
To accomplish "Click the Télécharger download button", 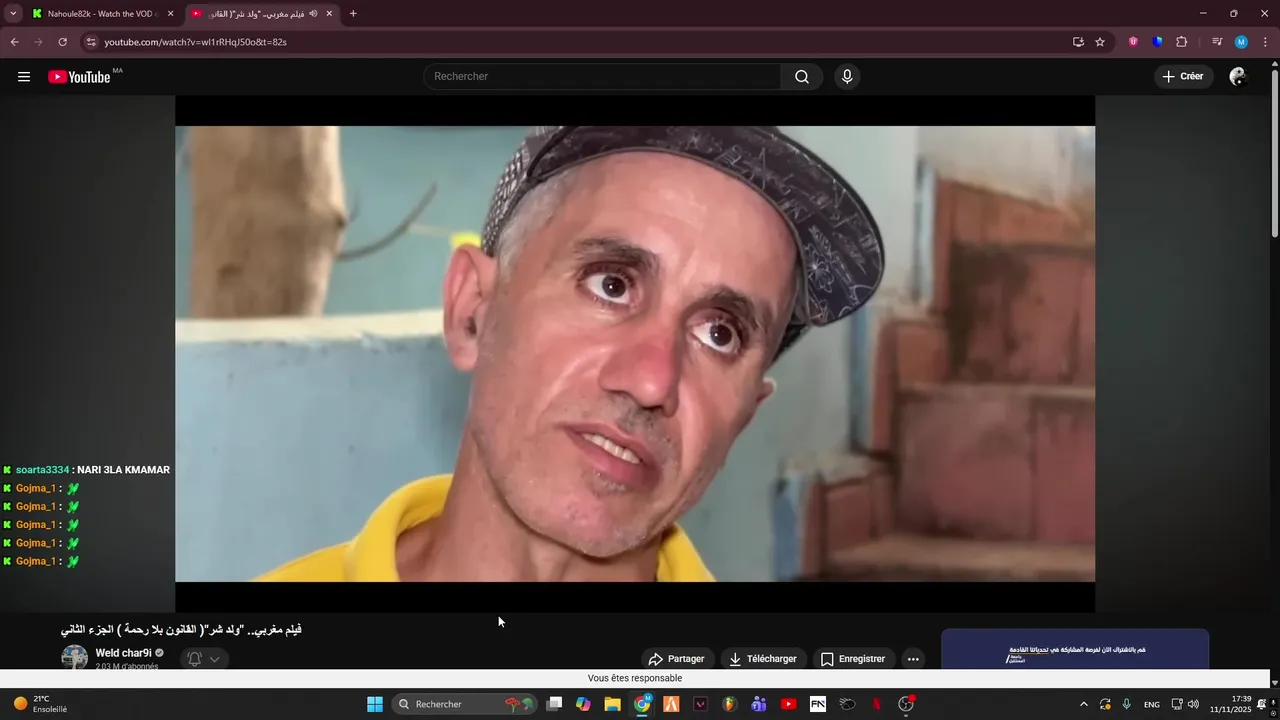I will [763, 659].
